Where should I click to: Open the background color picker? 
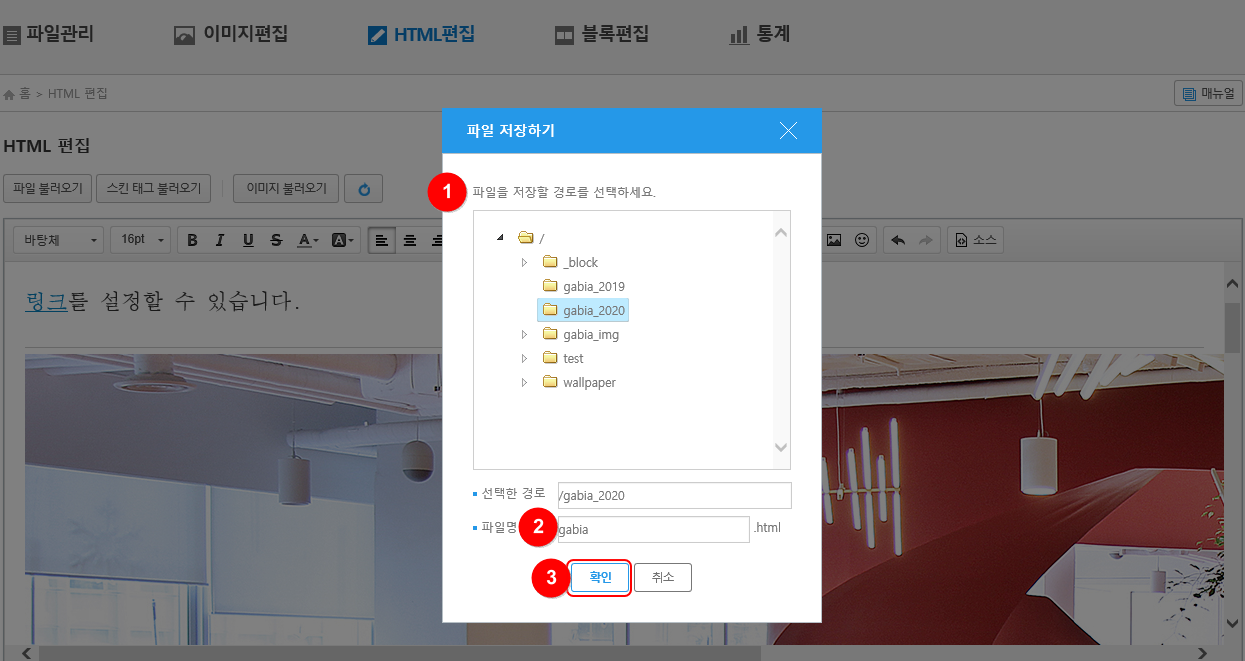[343, 240]
